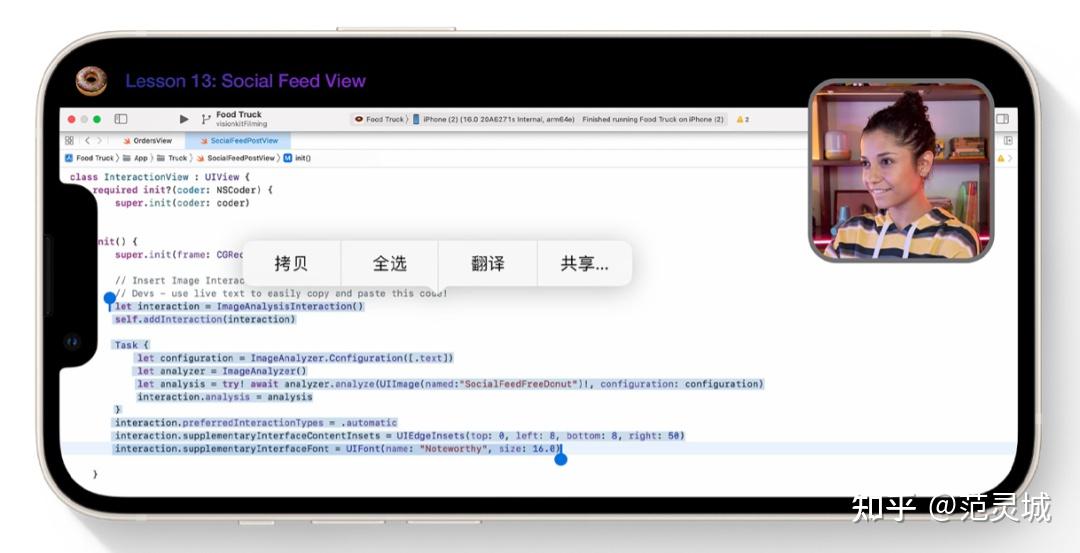The image size is (1080, 553).
Task: Click the 'class InteractionView : UIView {' line
Action: coord(160,177)
